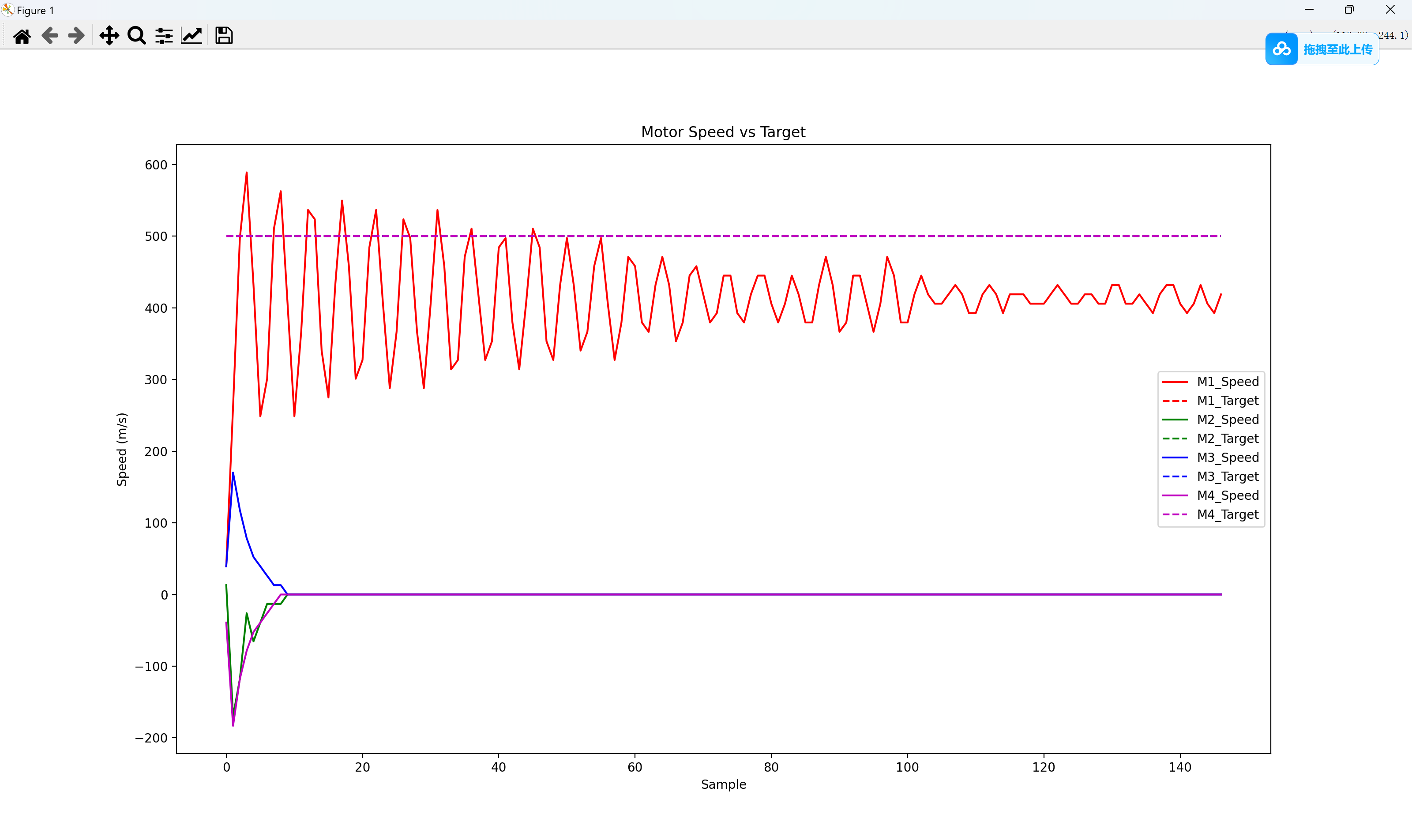The image size is (1412, 840).
Task: Click the Home reset view icon
Action: 22,36
